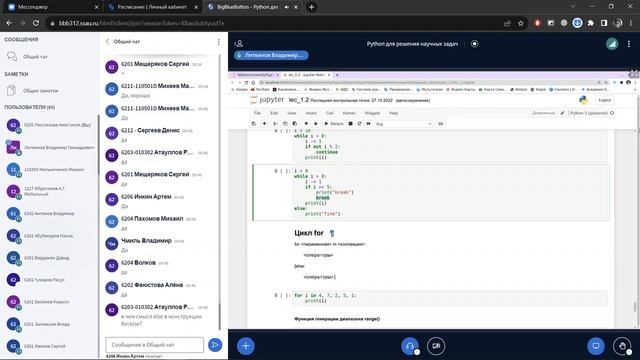Select user 6205 Рассказова Анастасия (Вы)
The height and width of the screenshot is (360, 640).
tap(50, 125)
